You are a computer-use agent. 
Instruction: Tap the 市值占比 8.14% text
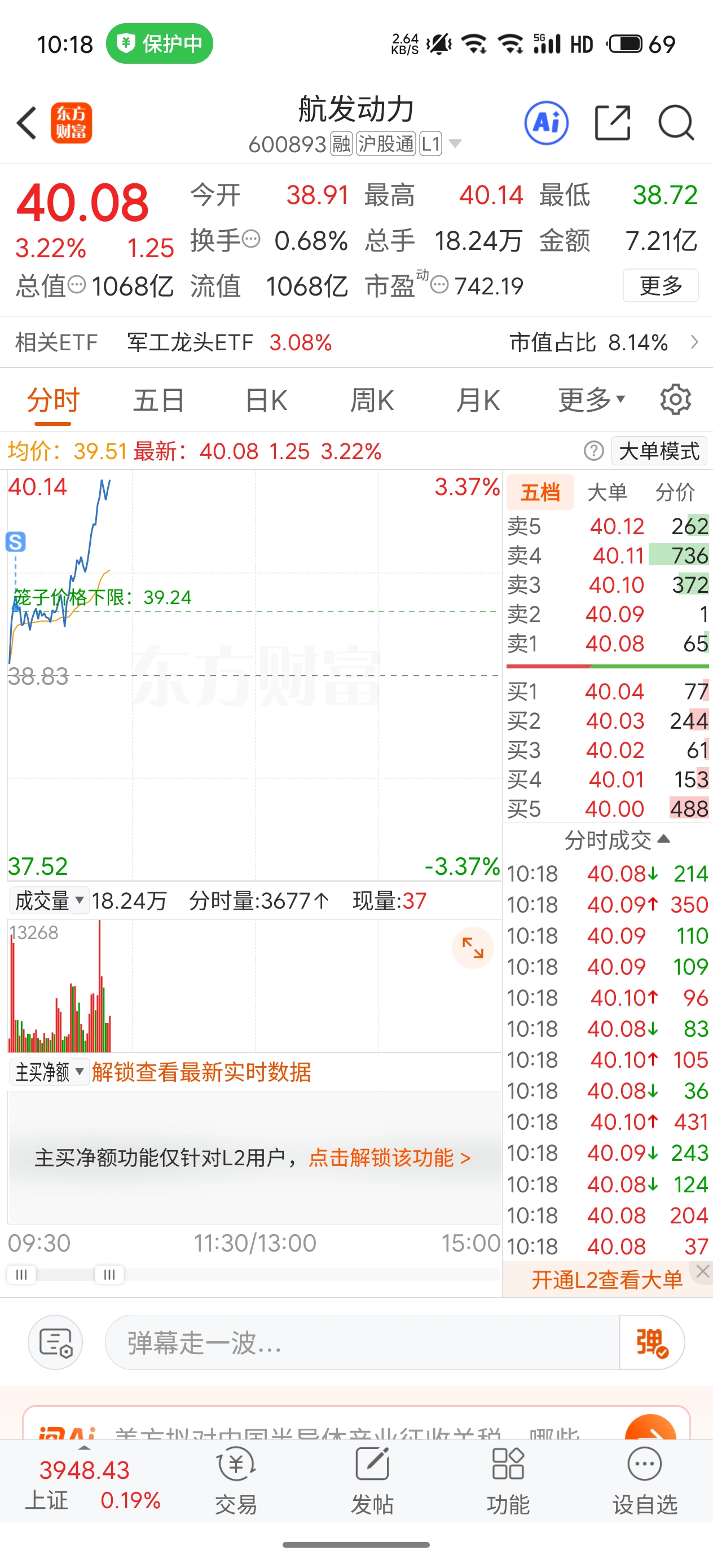click(x=588, y=342)
